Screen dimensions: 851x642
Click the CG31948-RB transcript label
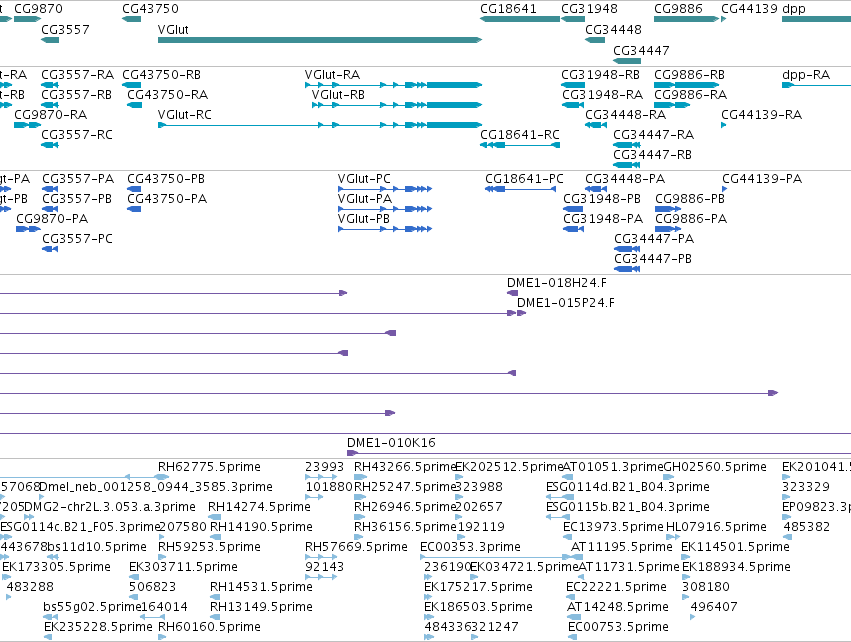[600, 74]
